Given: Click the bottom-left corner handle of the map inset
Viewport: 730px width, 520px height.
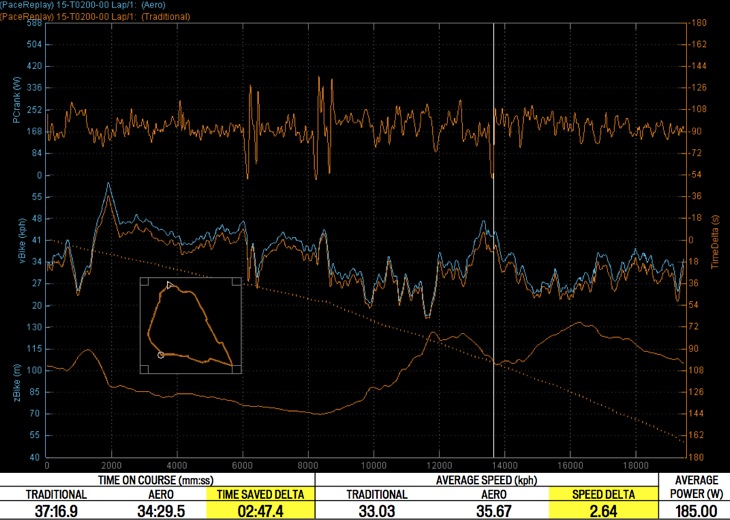Looking at the screenshot, I should (x=144, y=369).
